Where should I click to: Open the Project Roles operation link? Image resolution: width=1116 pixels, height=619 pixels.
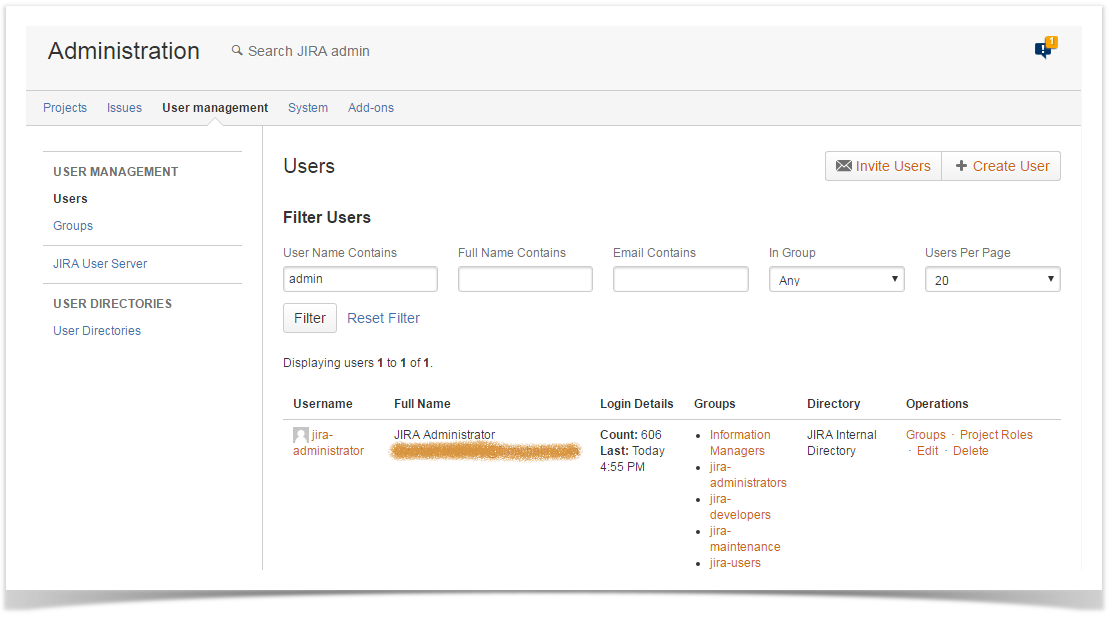coord(996,435)
